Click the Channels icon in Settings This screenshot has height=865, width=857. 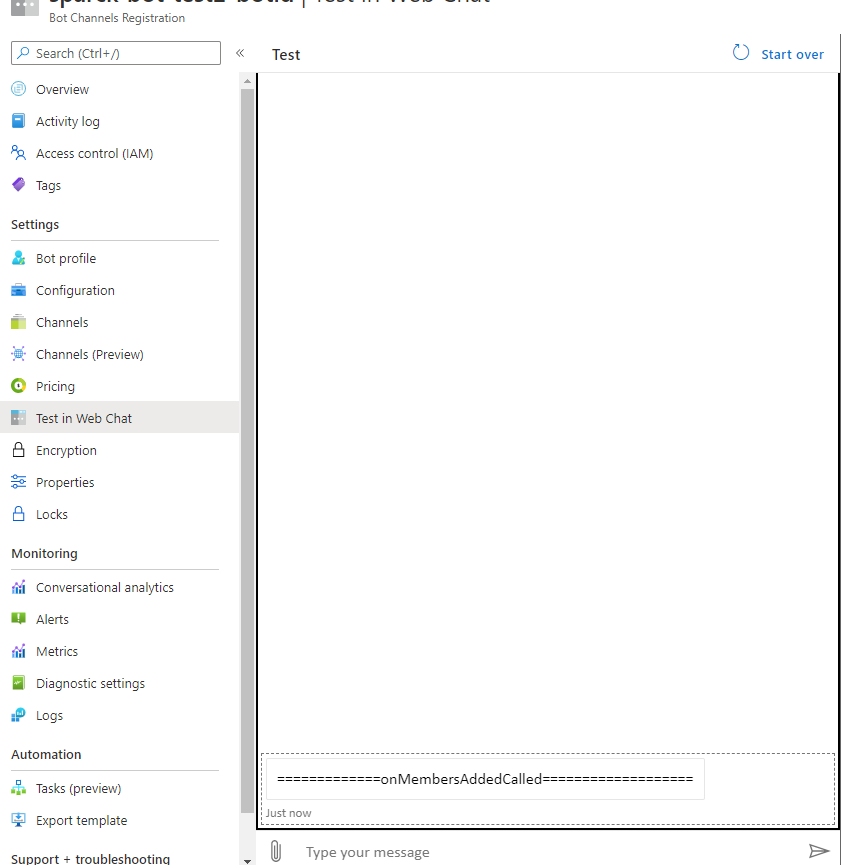click(x=19, y=322)
